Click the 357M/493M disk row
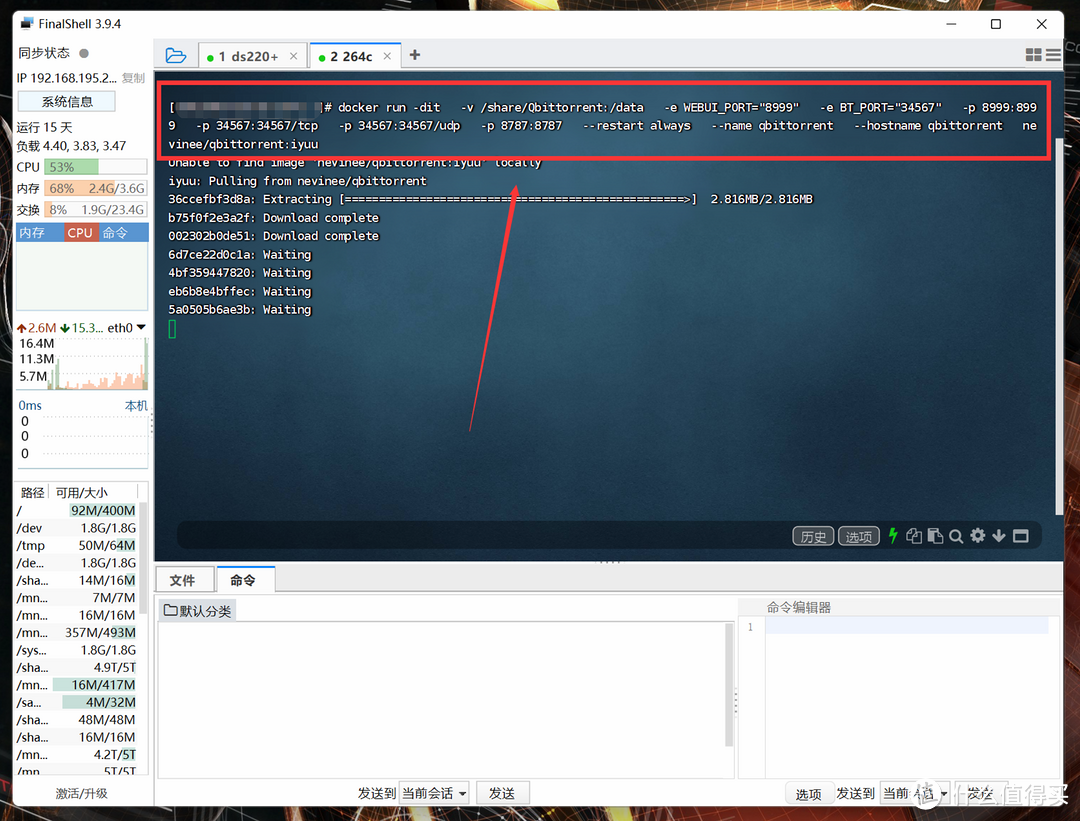 (77, 632)
